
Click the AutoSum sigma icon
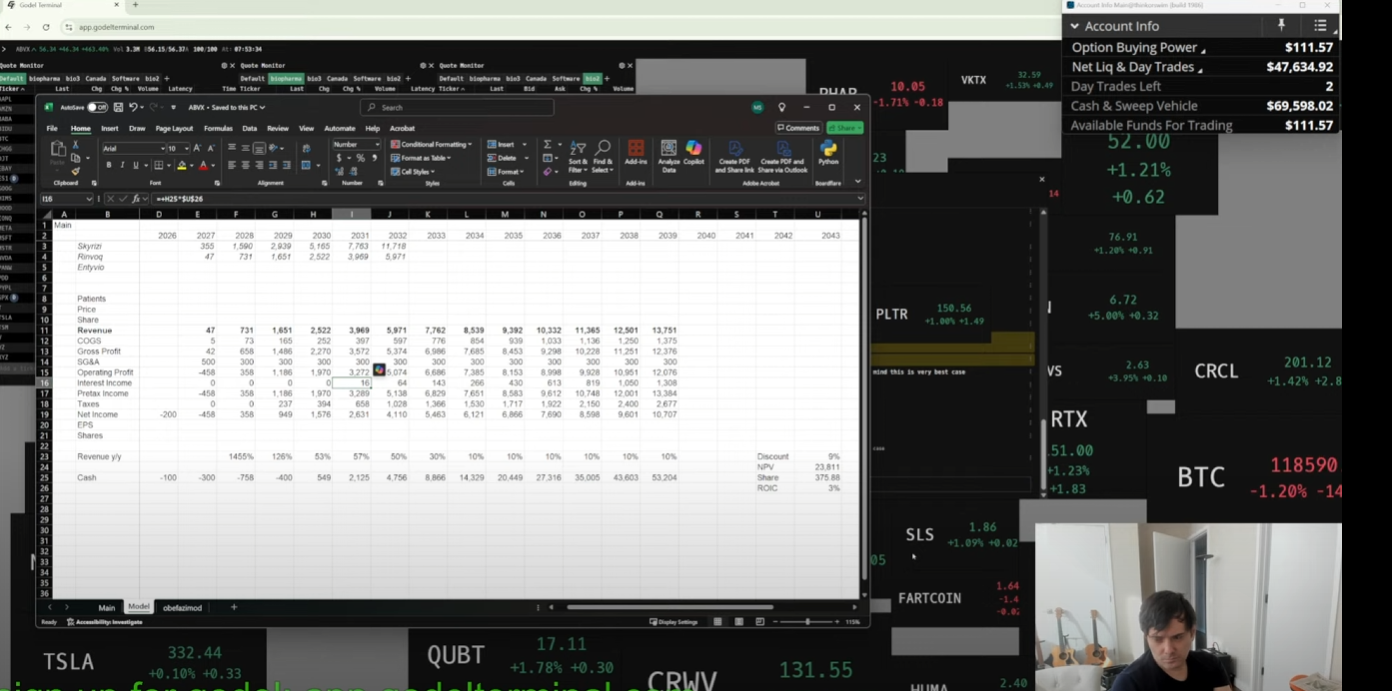click(547, 145)
